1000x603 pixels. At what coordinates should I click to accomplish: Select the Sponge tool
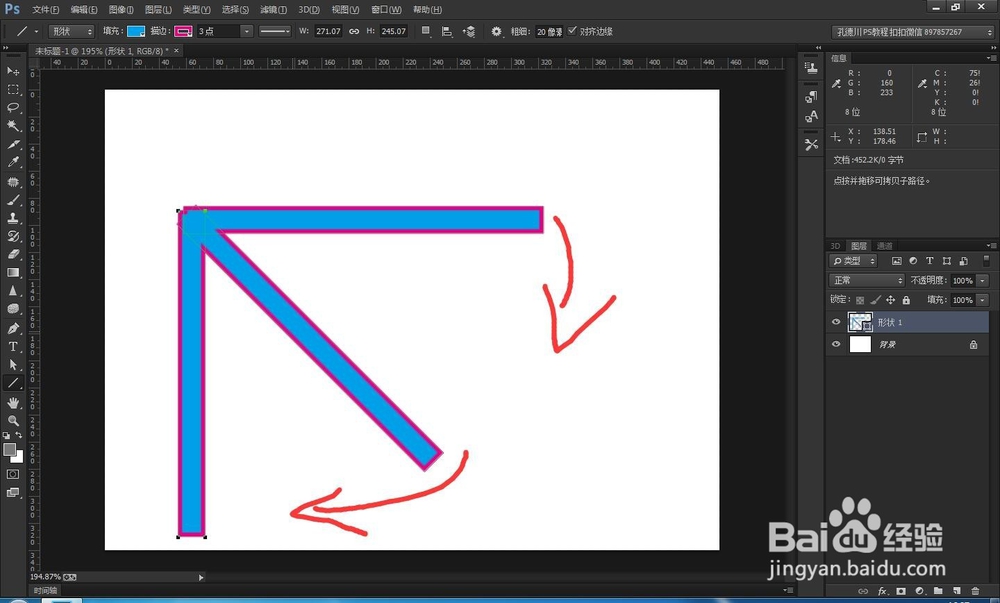[13, 309]
